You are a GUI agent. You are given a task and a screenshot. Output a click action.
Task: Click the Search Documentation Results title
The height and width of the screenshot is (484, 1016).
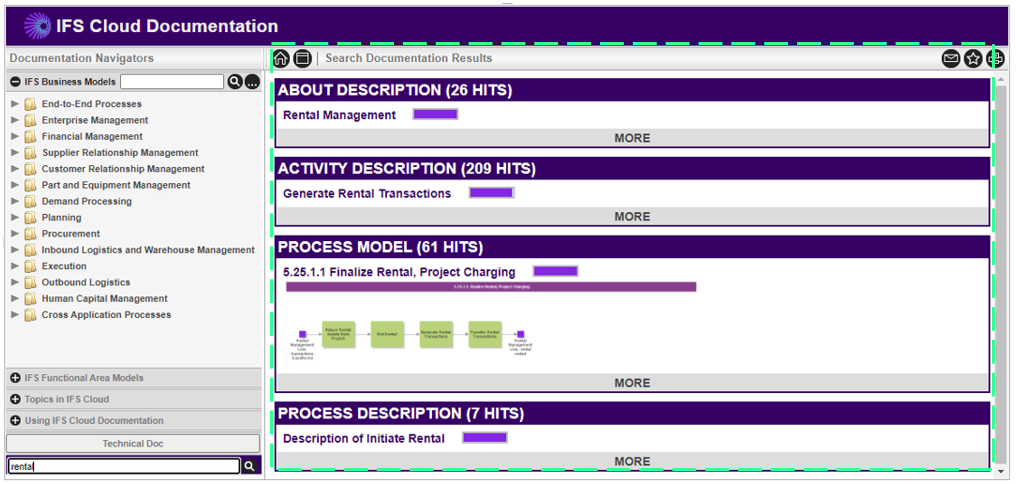[x=409, y=58]
